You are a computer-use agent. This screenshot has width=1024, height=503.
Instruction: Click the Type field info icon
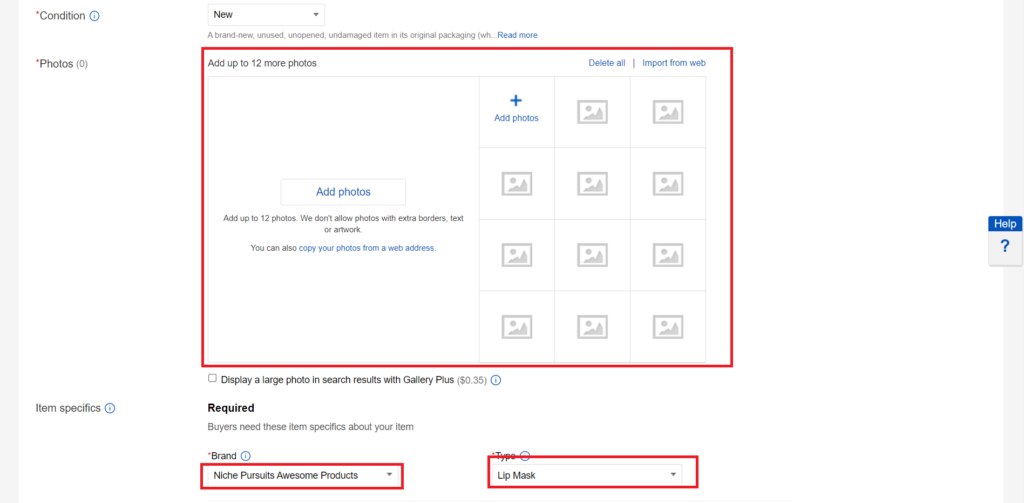click(x=524, y=456)
